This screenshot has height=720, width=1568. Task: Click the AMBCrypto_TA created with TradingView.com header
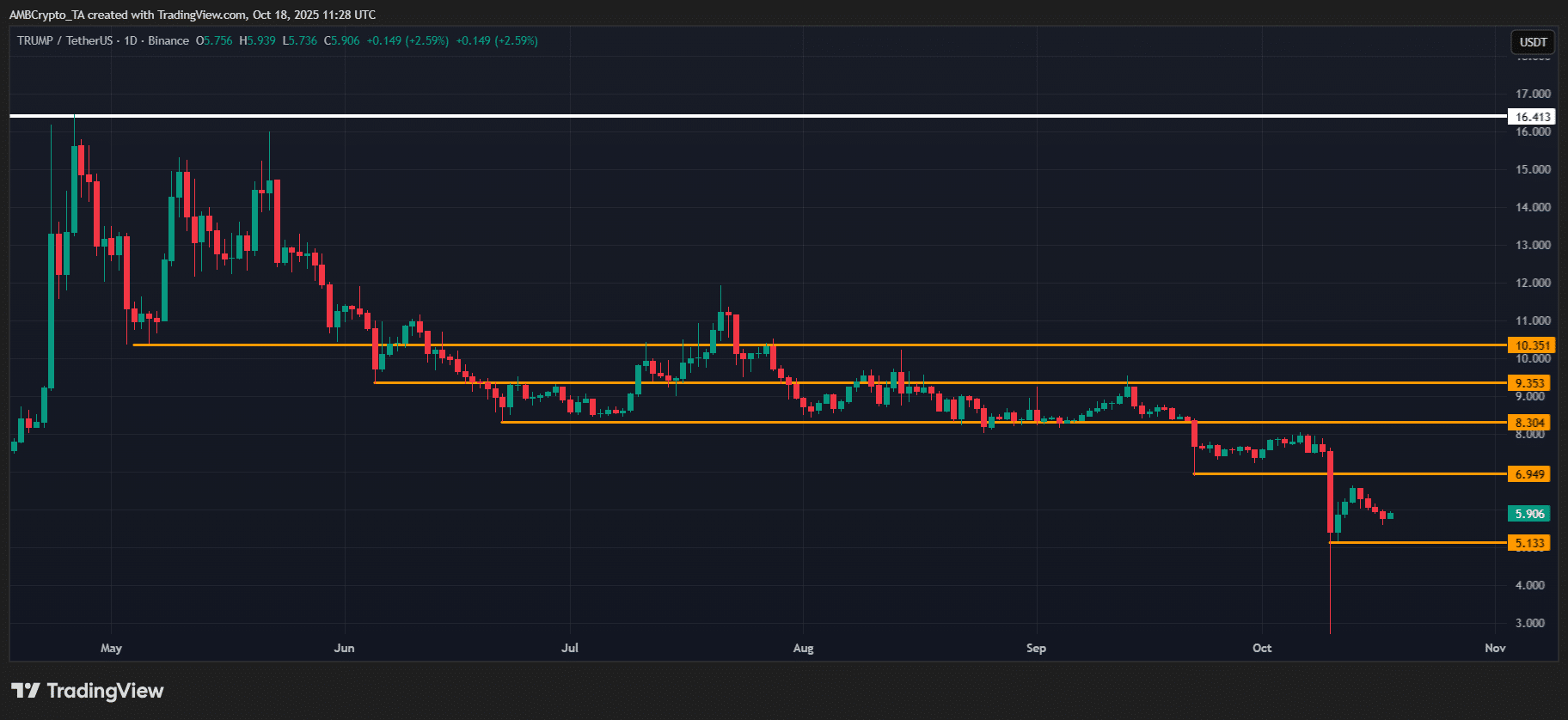point(193,15)
